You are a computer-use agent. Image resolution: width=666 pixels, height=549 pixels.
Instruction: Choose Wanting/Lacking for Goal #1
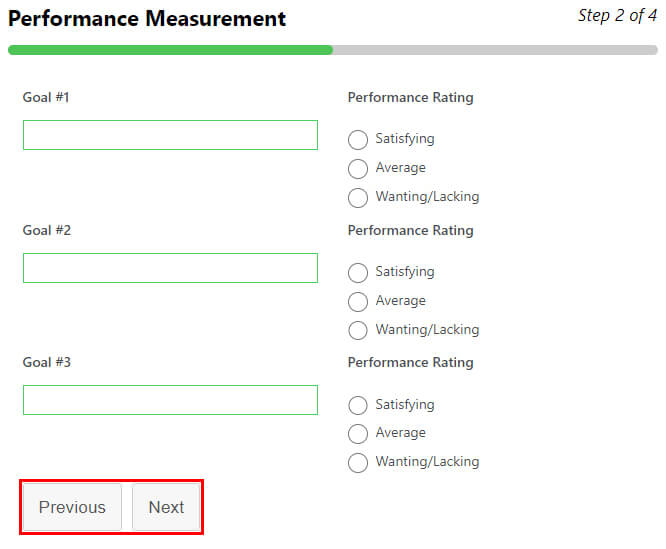358,197
